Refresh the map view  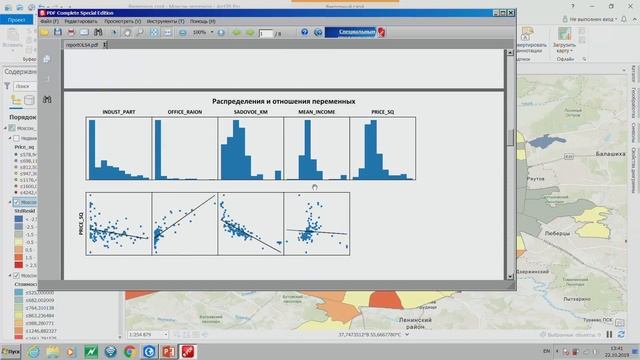[621, 334]
